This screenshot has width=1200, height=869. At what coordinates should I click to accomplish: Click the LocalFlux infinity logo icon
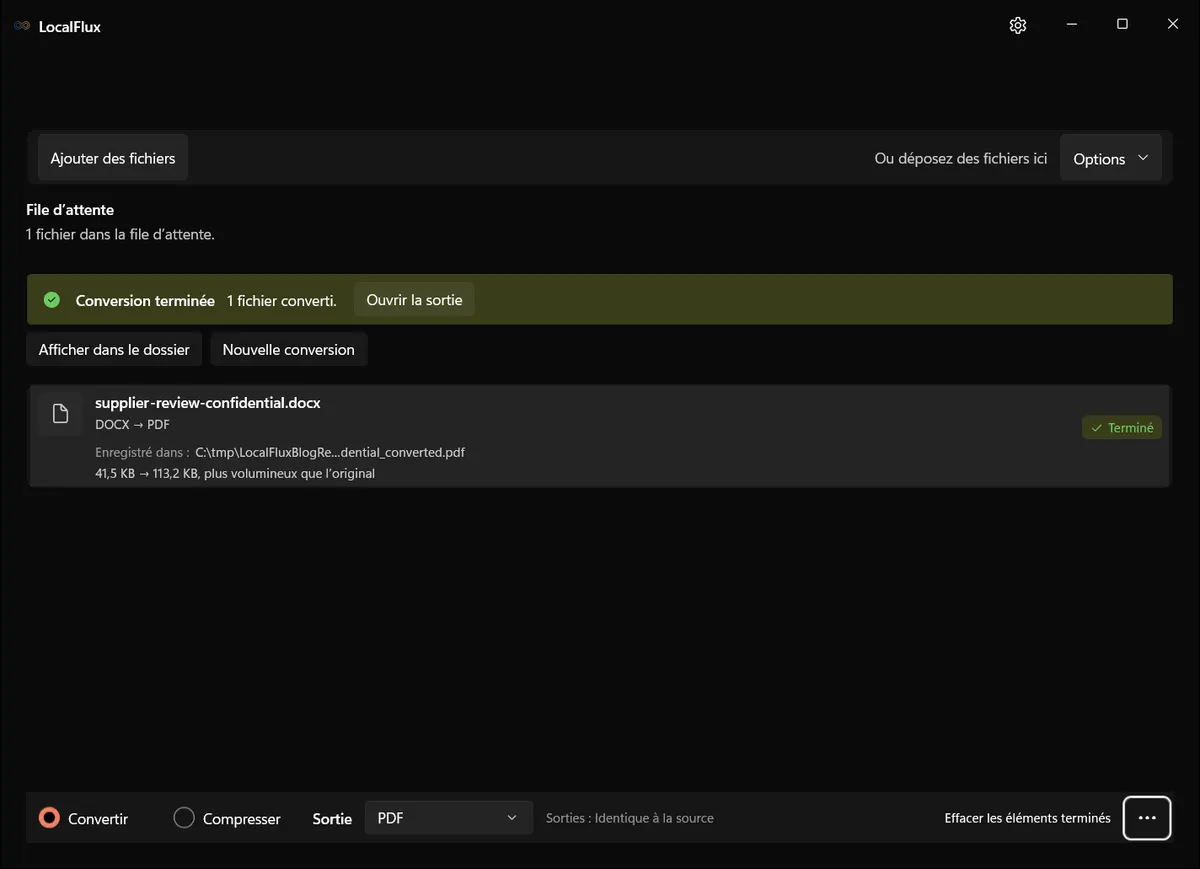pos(22,26)
